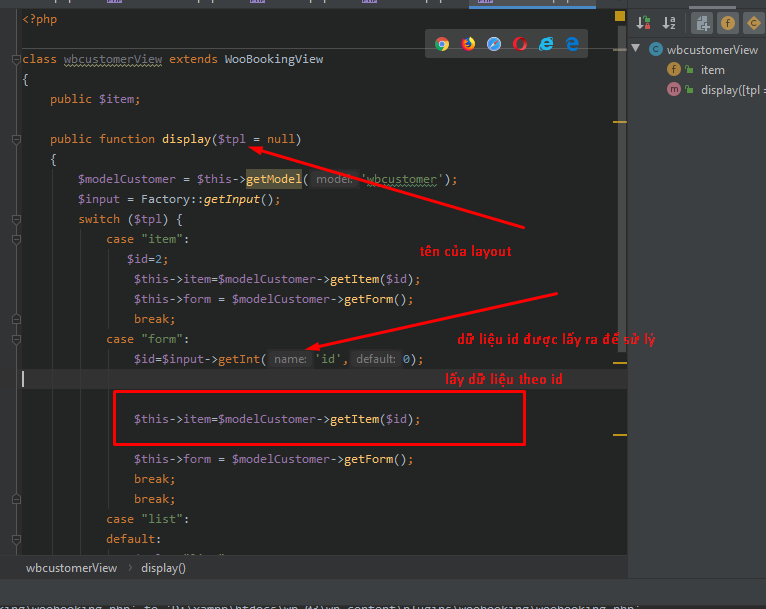Click the yellow inspection status indicator
Image resolution: width=766 pixels, height=609 pixels.
click(x=621, y=16)
